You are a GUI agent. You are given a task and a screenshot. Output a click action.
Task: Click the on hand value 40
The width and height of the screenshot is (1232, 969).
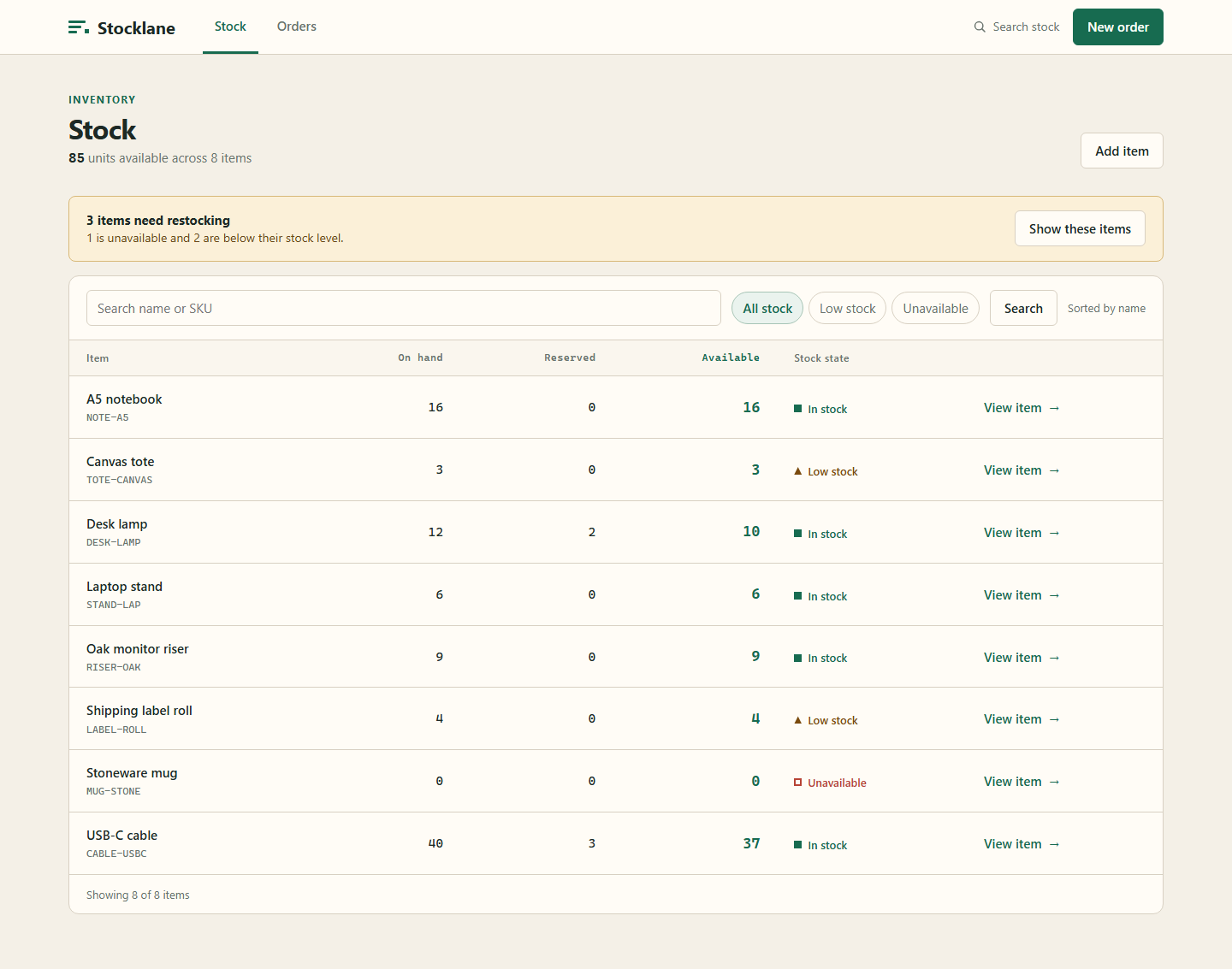coord(435,843)
